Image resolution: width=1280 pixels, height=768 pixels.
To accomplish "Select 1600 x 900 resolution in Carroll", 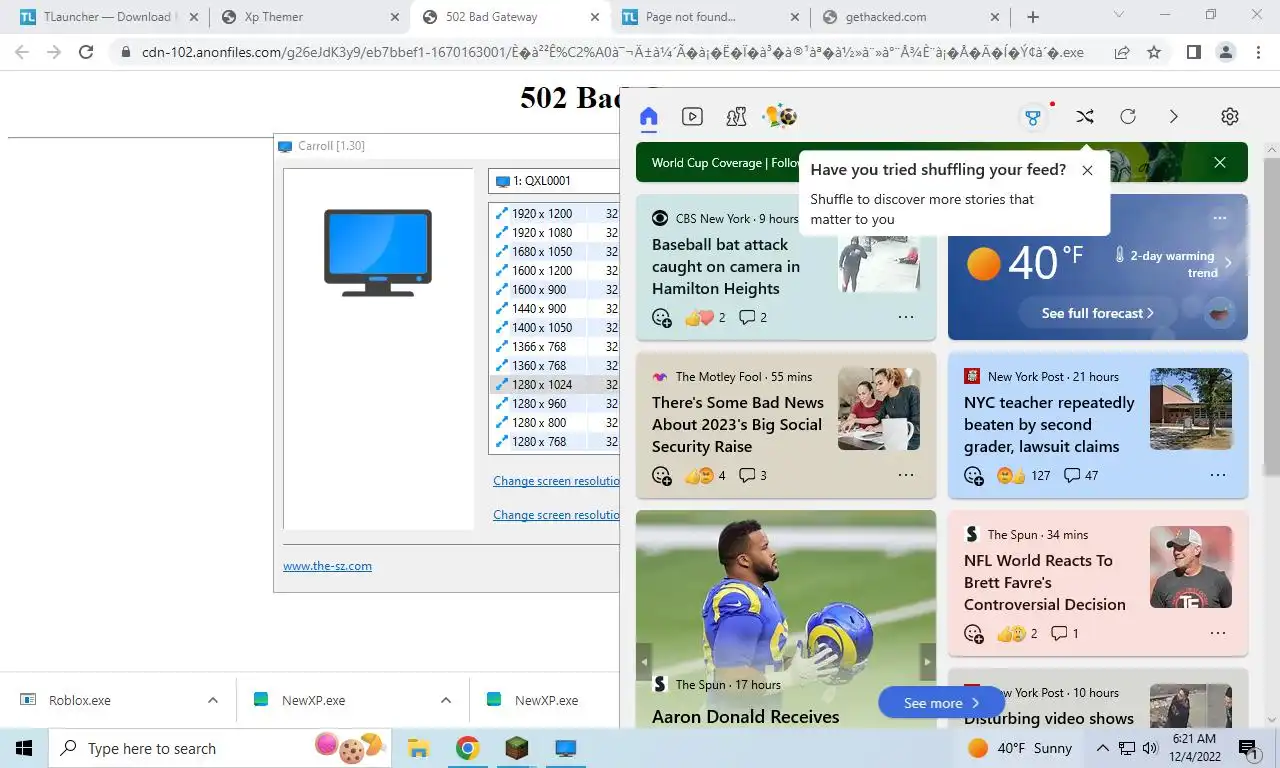I will coord(556,290).
